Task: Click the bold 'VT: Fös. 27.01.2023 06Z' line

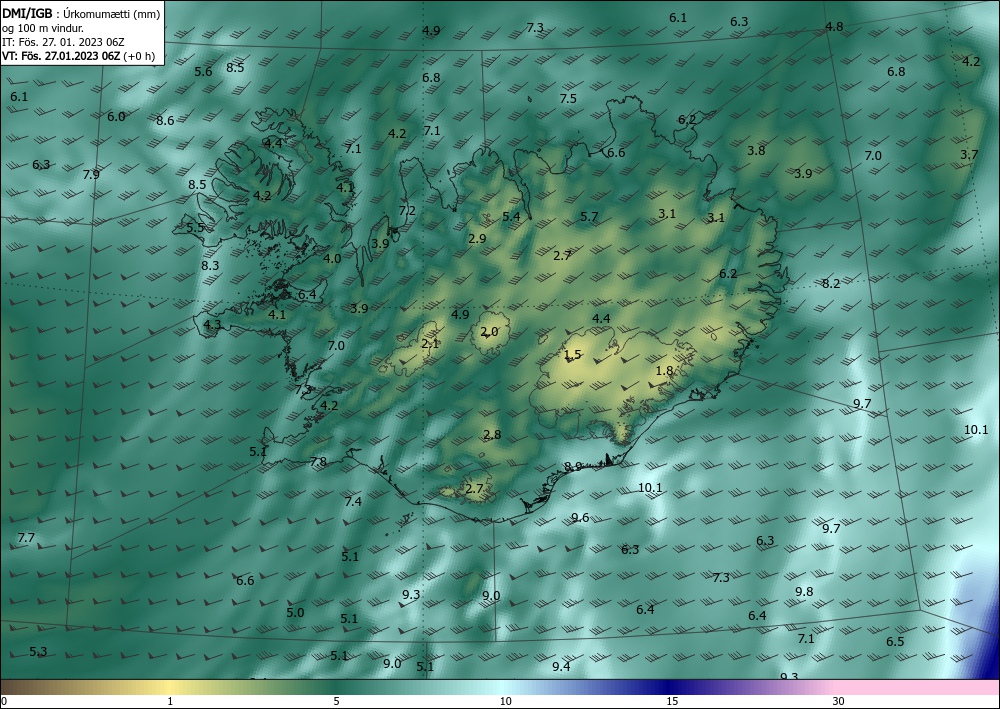Action: click(61, 55)
